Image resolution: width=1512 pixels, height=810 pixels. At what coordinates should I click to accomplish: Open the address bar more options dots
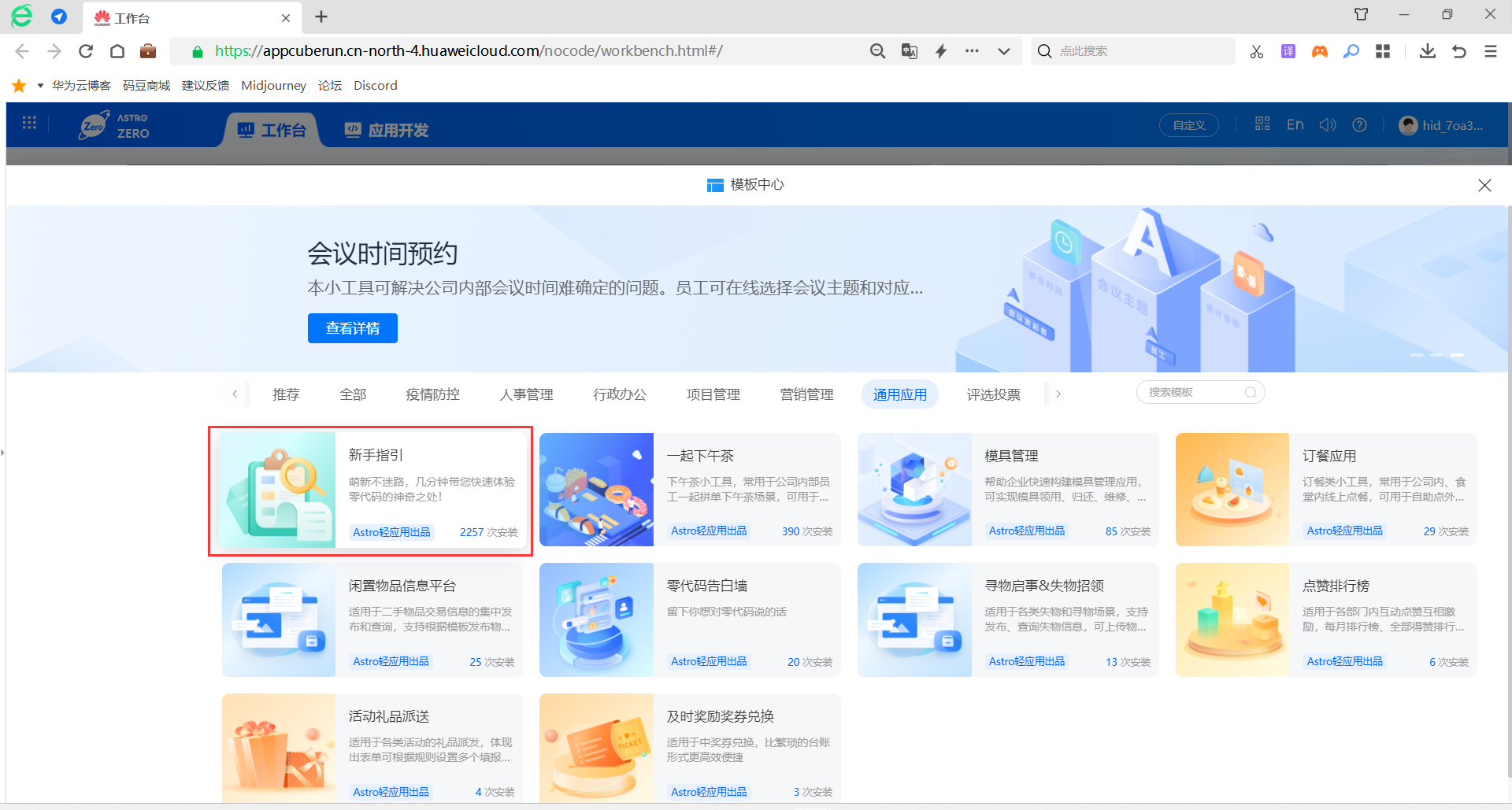point(973,51)
